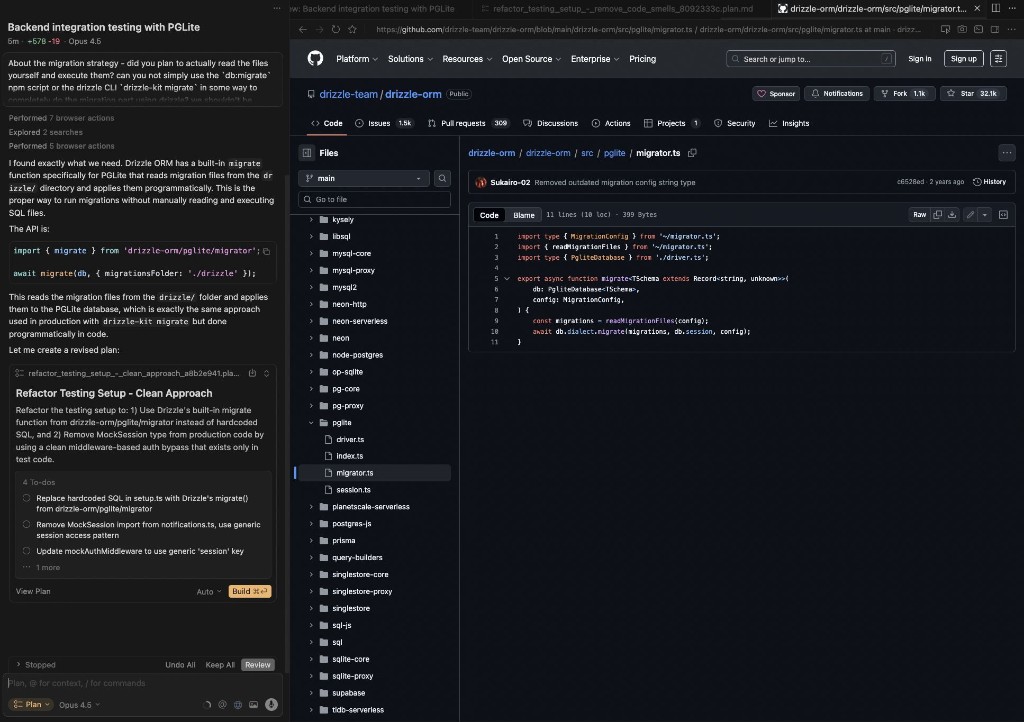Go back in embedded browser

click(x=302, y=29)
